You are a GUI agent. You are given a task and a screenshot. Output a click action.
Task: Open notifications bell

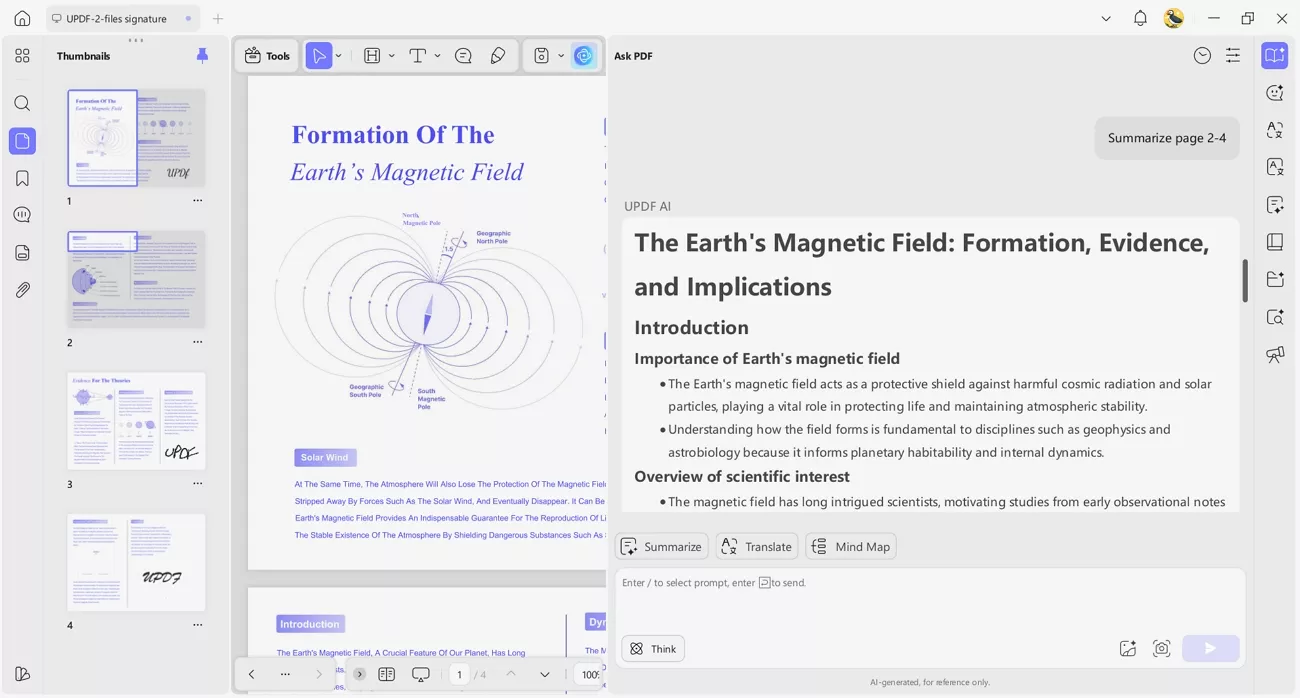tap(1140, 18)
